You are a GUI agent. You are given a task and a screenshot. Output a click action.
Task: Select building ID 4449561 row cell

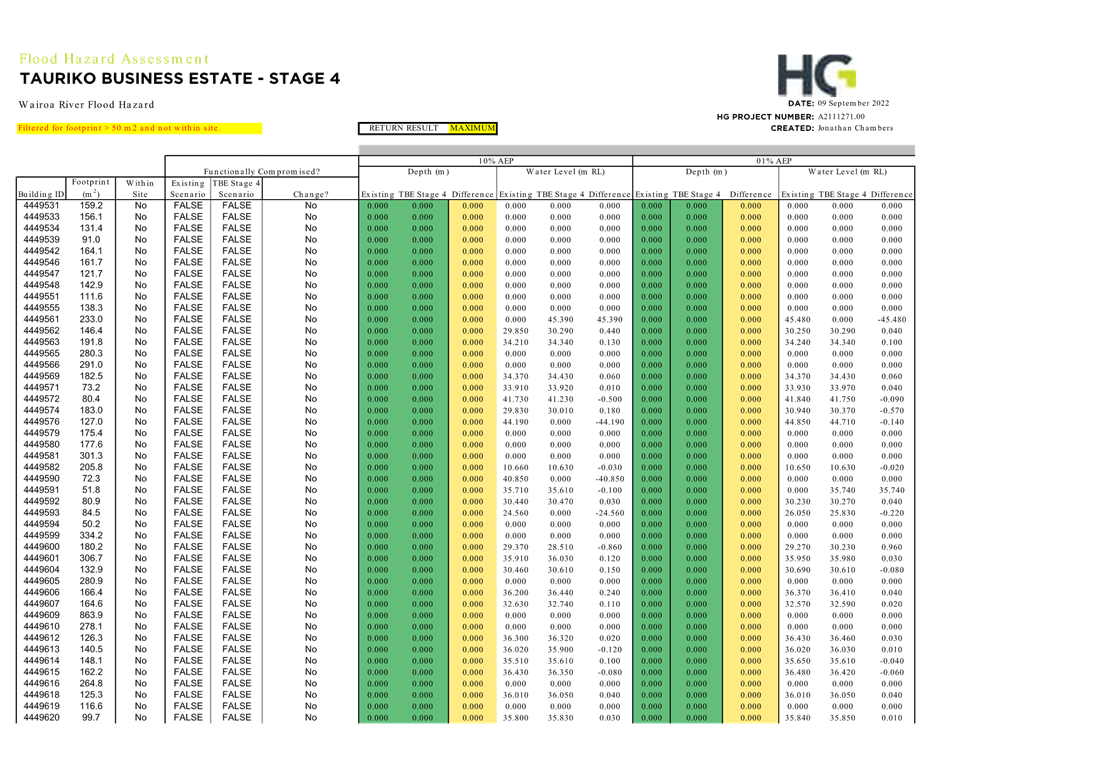40,319
